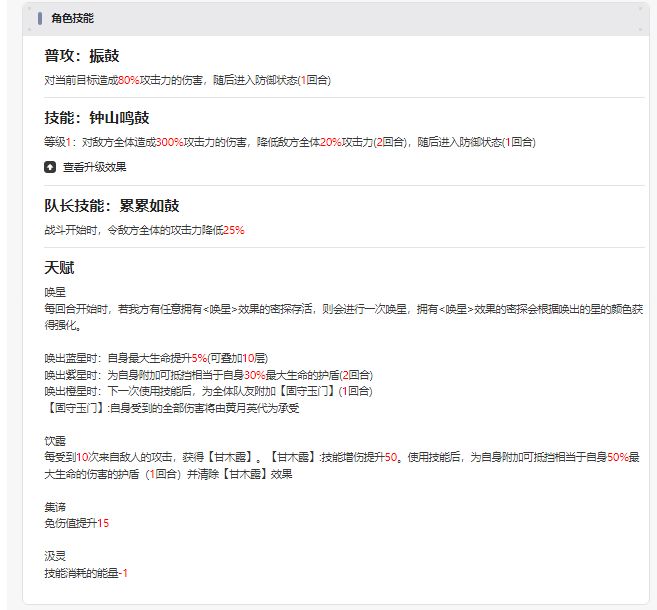The height and width of the screenshot is (610, 657).
Task: Click the 技能：钟山鸣鼓 heading
Action: click(x=97, y=118)
